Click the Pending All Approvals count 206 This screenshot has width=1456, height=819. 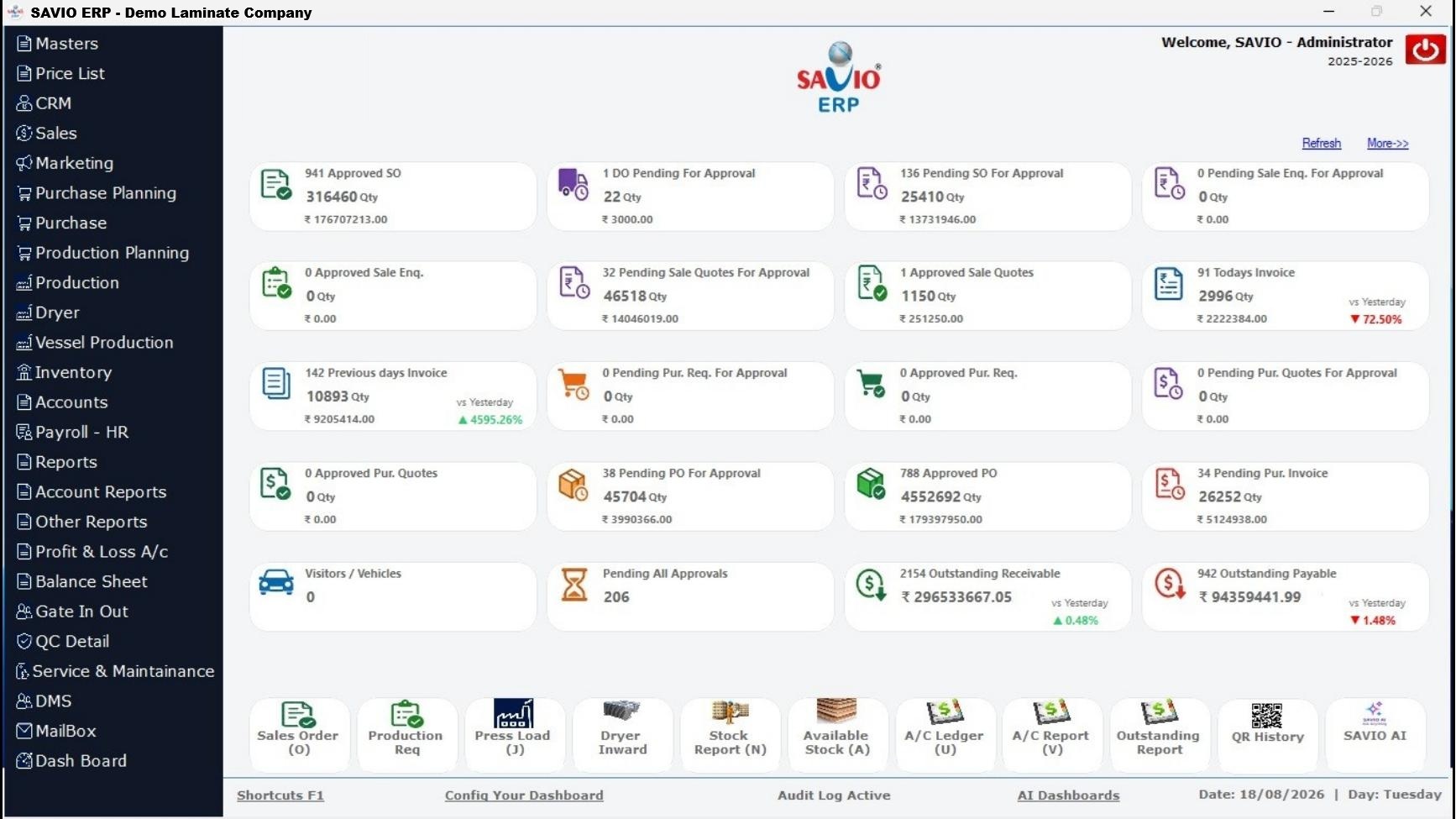[616, 597]
